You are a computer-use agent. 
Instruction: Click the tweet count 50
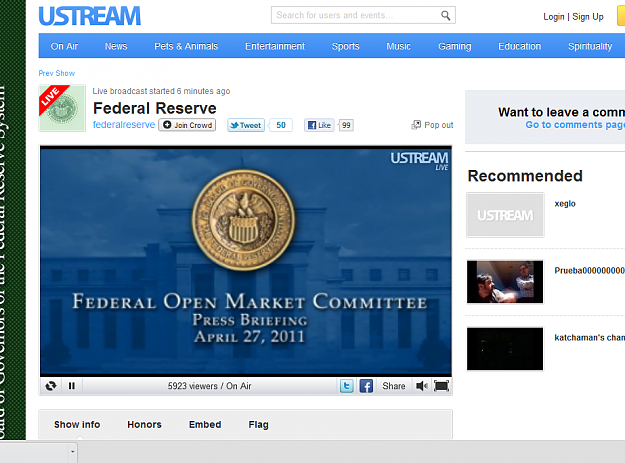tap(281, 125)
